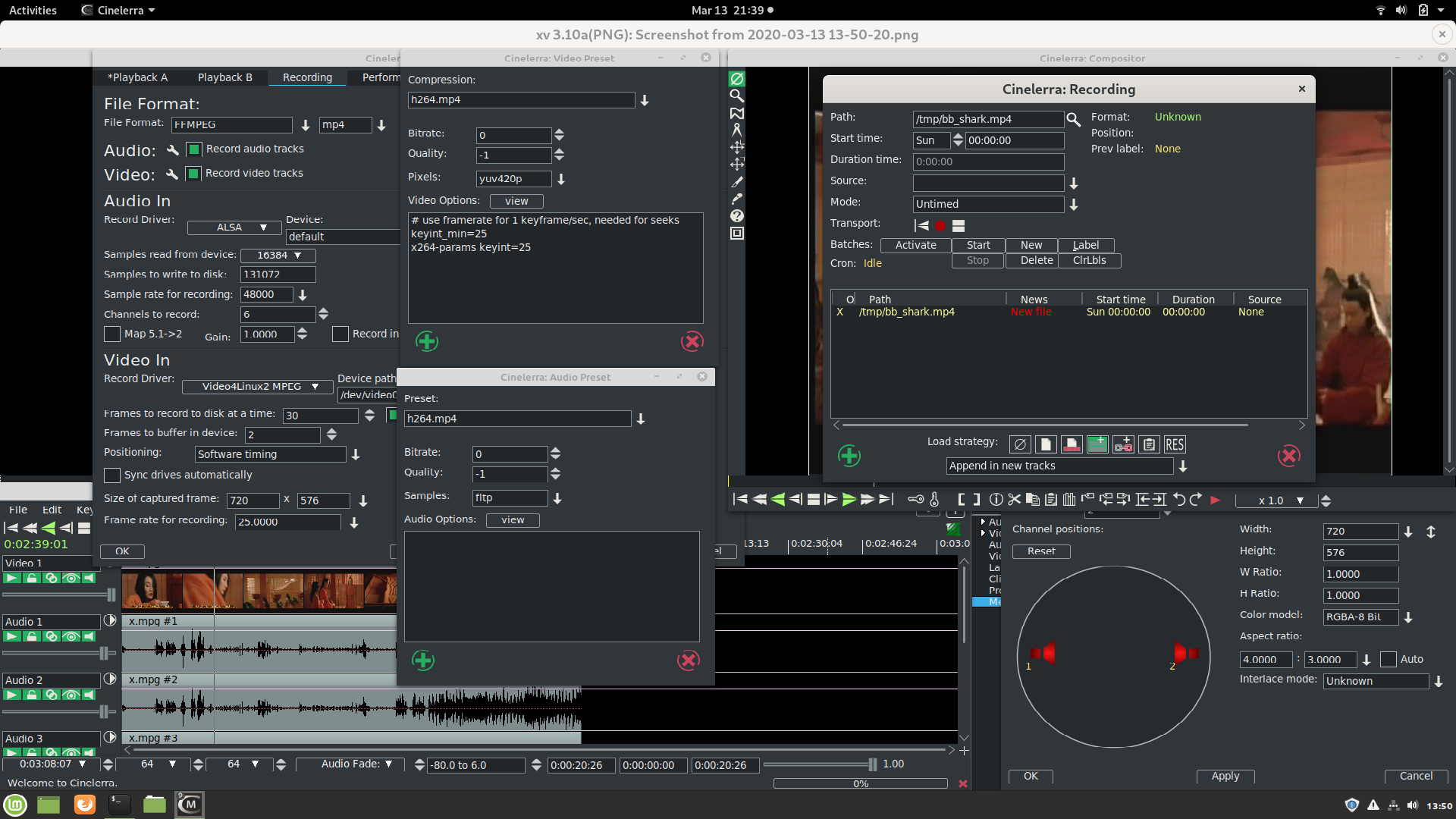
Task: Open audio wrench settings icon
Action: click(173, 150)
